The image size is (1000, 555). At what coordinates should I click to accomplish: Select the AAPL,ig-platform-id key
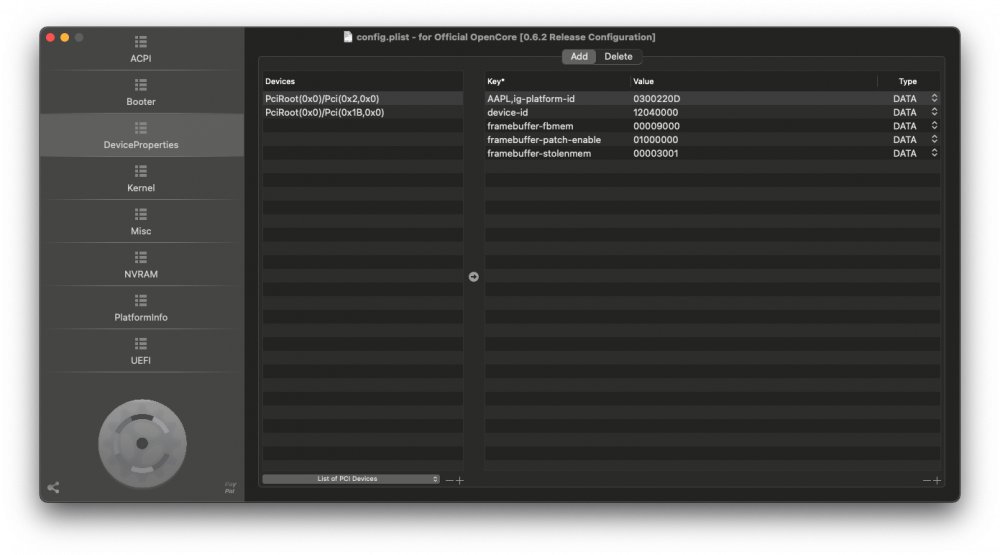pos(531,98)
